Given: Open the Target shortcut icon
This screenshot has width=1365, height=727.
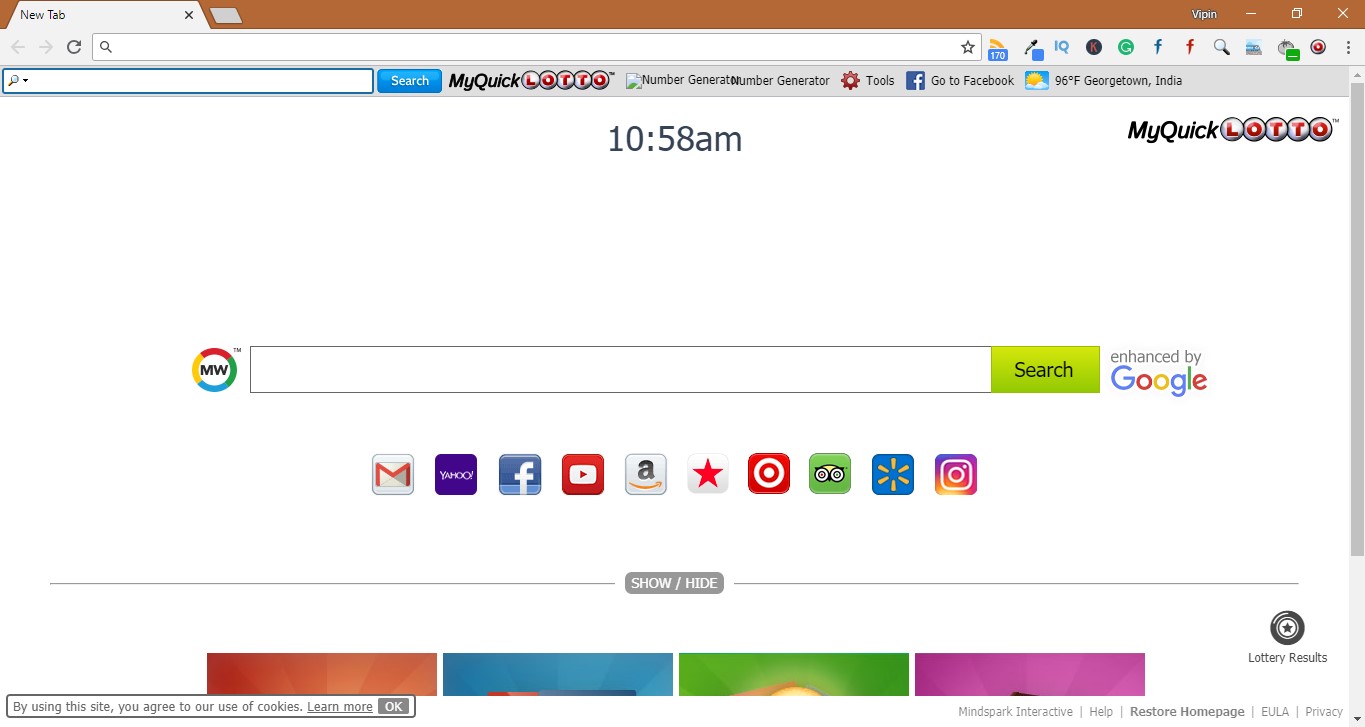Looking at the screenshot, I should (x=768, y=474).
